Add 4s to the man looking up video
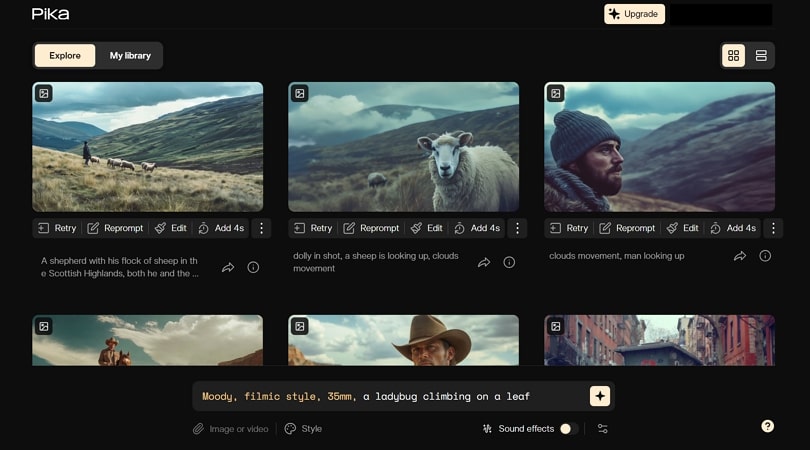The image size is (810, 450). (x=733, y=228)
